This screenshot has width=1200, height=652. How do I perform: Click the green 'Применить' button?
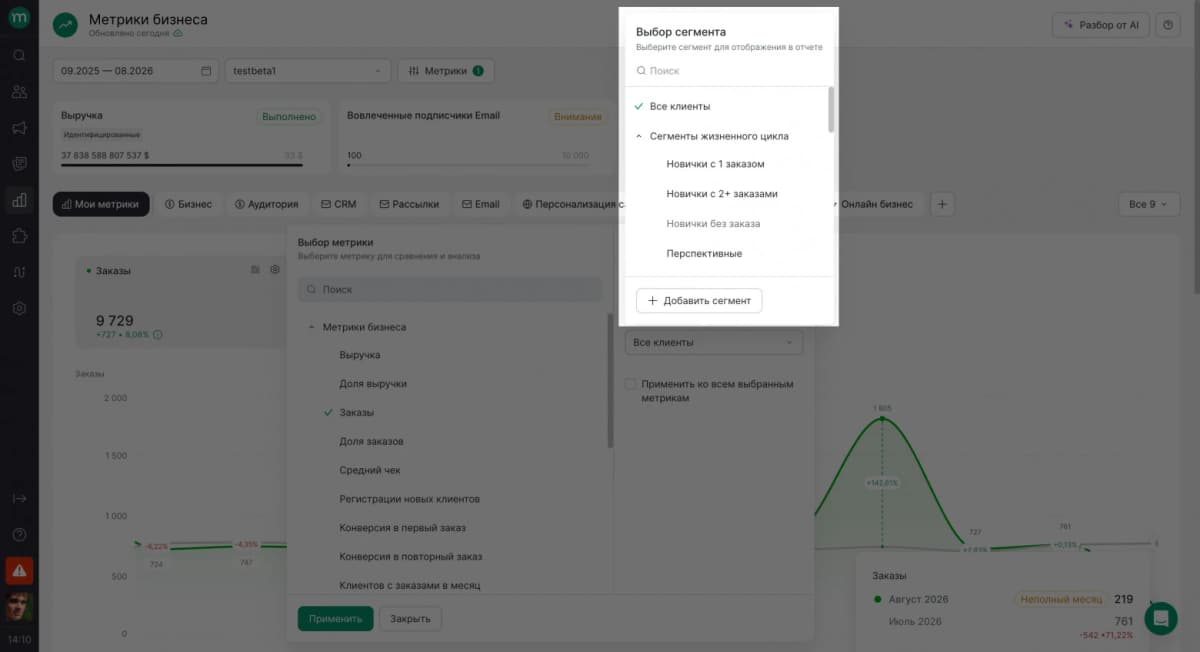(335, 619)
